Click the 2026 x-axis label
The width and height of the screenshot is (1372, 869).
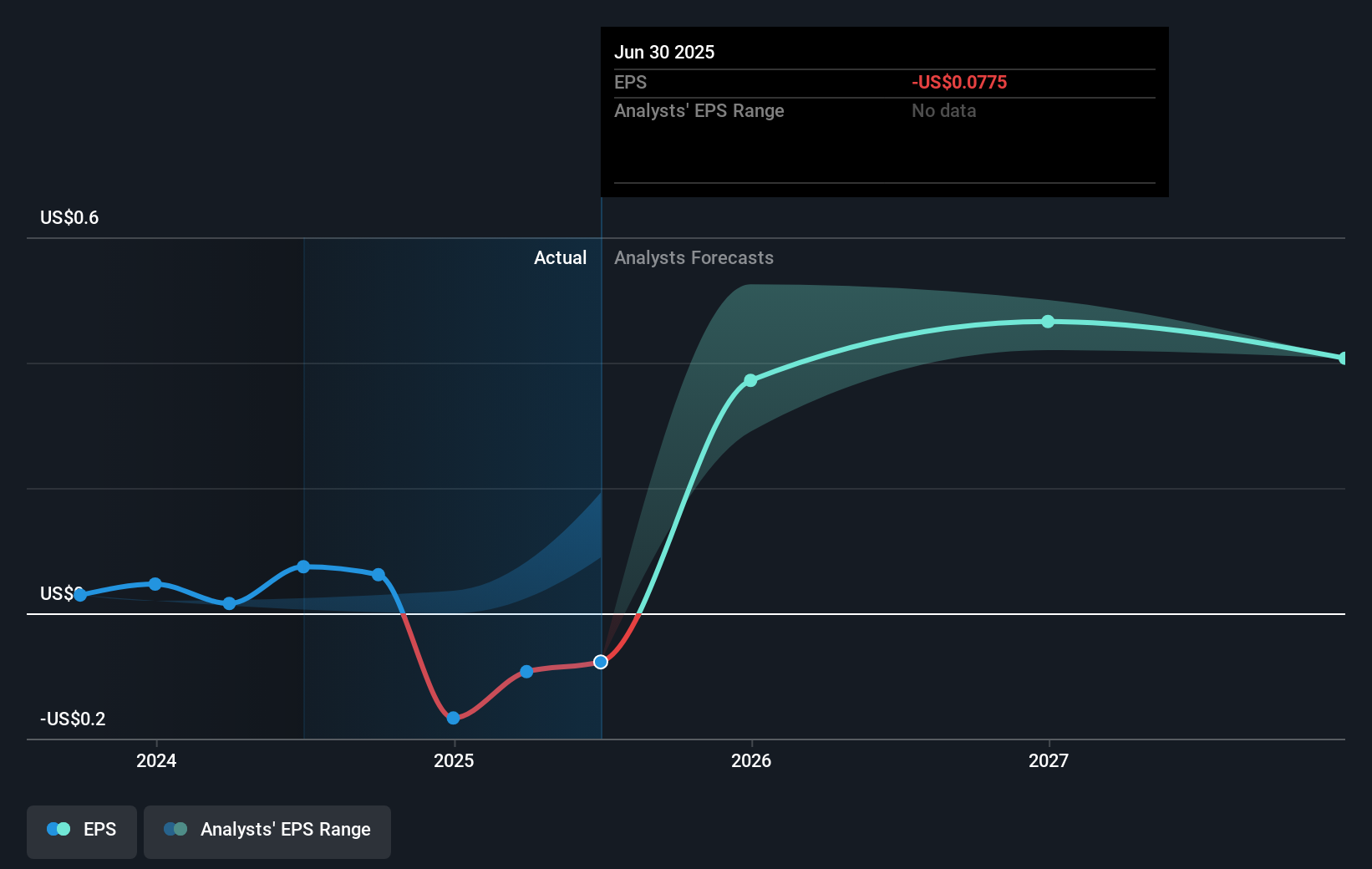[751, 760]
